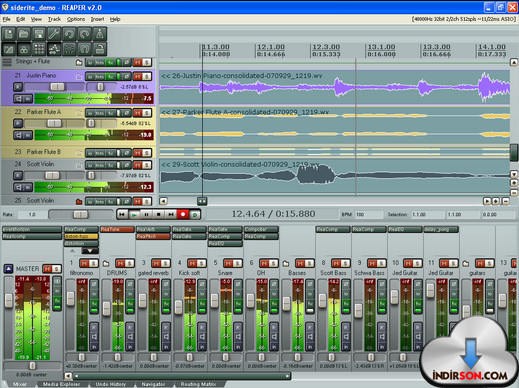Click the Open Project folder icon
The height and width of the screenshot is (388, 519).
tap(24, 34)
